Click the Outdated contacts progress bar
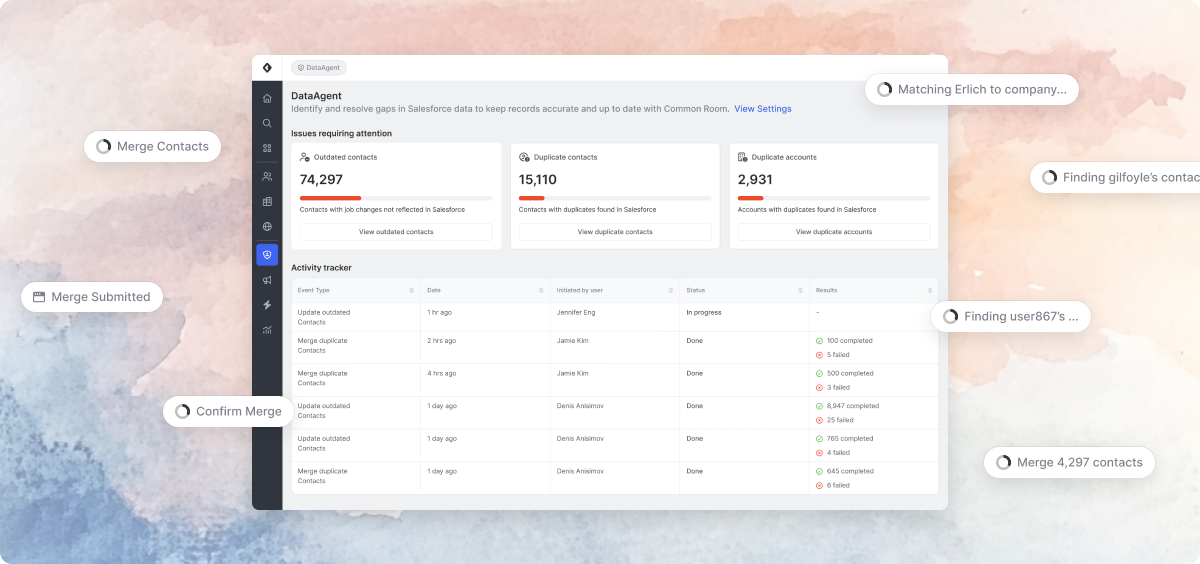Screen dimensions: 1200x564 [x=396, y=198]
